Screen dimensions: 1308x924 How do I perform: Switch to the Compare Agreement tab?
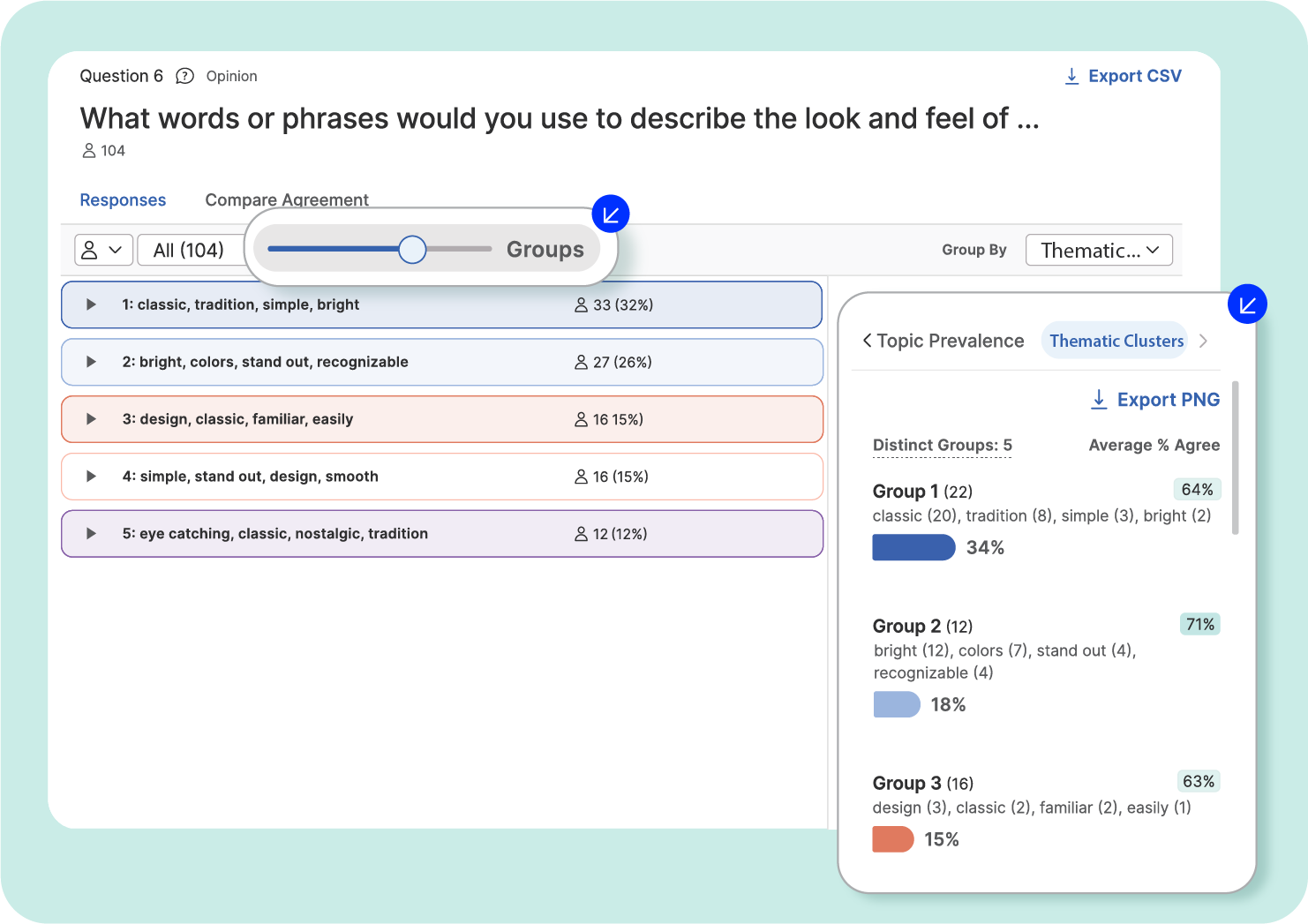click(x=287, y=199)
